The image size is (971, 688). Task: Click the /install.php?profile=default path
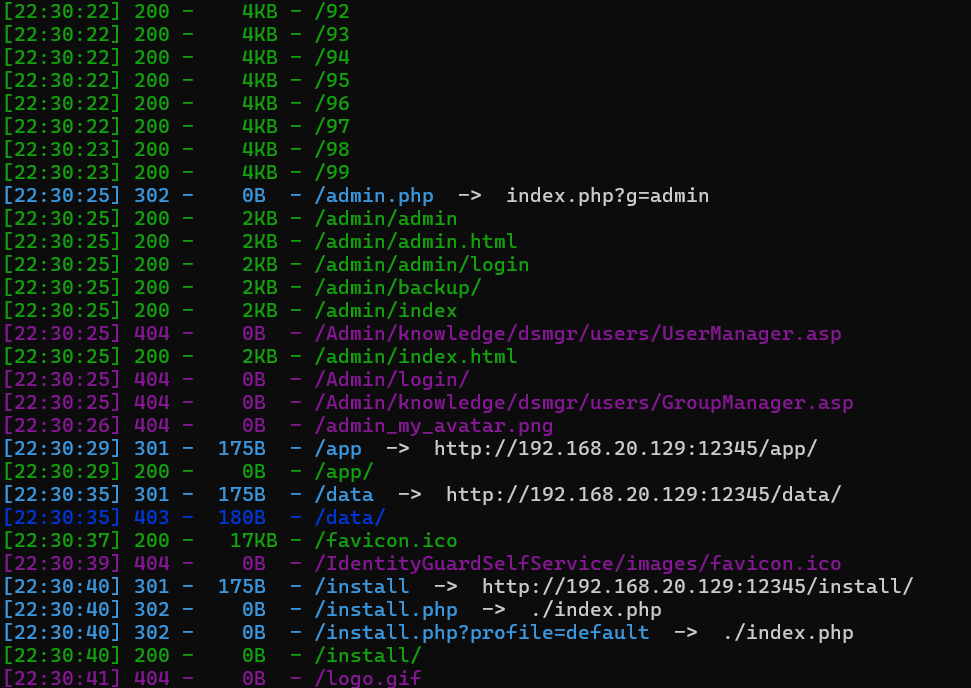482,632
